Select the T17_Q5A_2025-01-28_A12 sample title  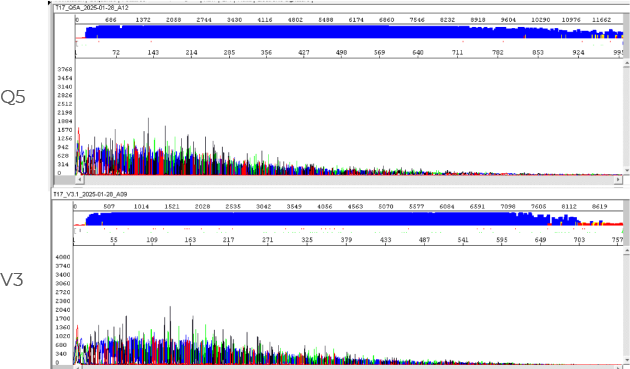click(x=92, y=8)
